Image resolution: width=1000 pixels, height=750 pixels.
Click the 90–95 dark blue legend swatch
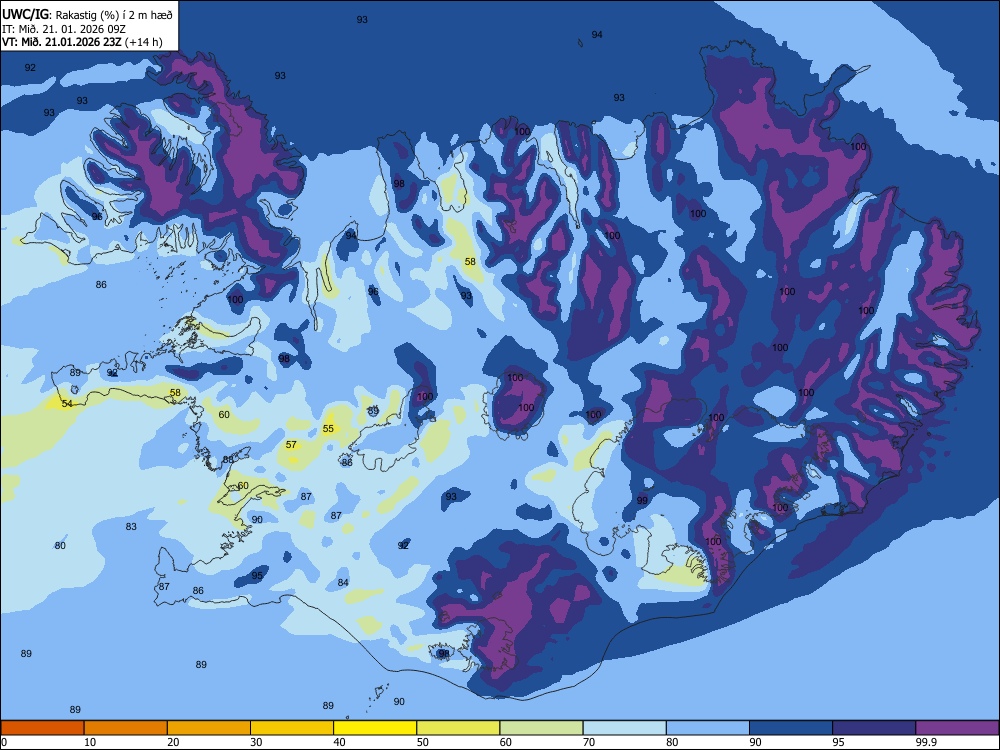click(791, 728)
